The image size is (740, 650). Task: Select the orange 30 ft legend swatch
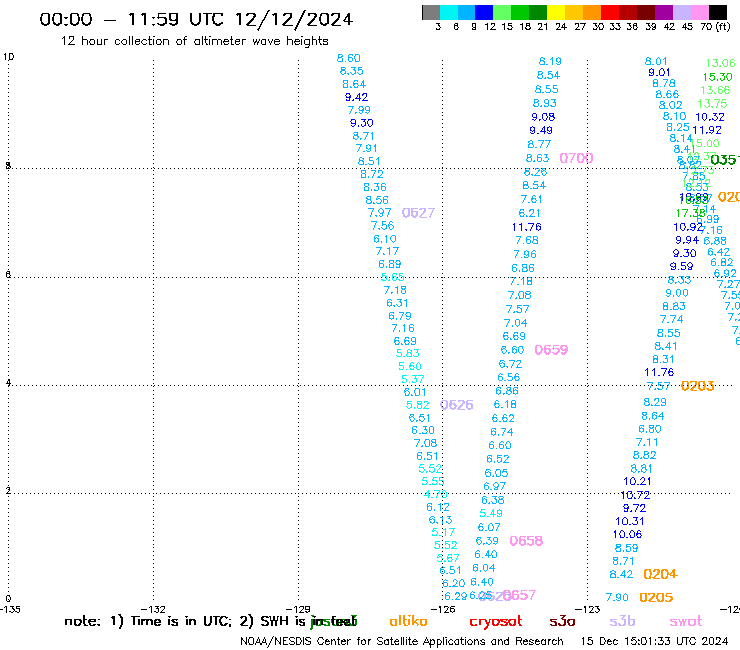point(592,12)
